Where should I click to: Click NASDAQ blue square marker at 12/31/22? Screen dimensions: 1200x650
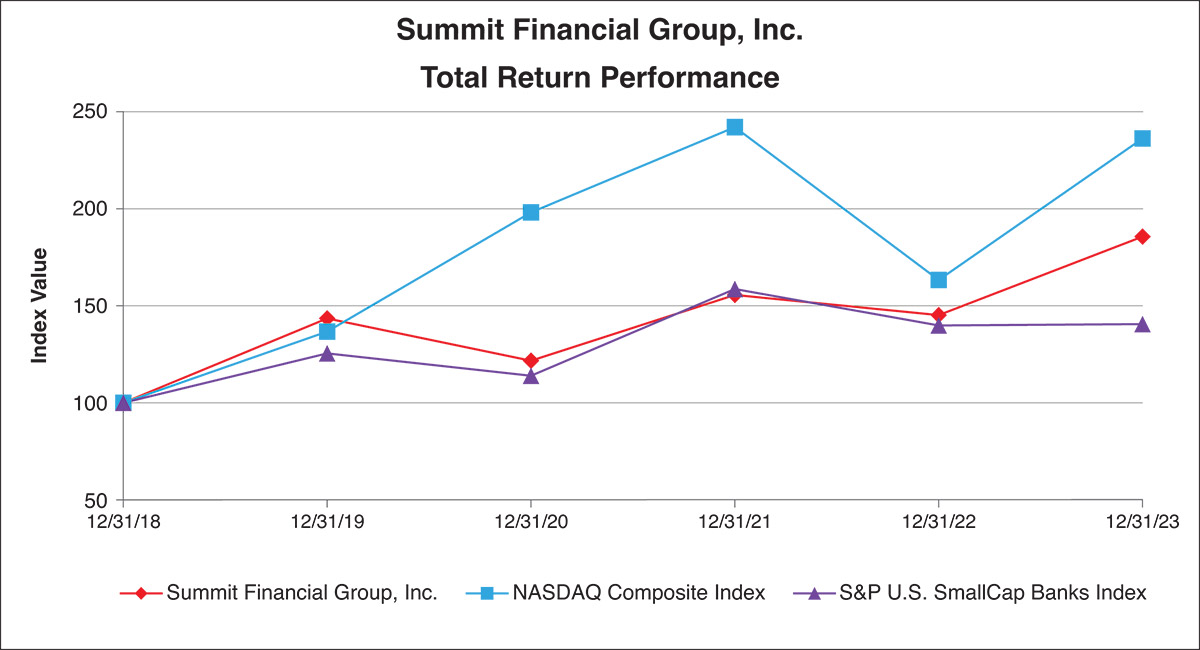938,280
